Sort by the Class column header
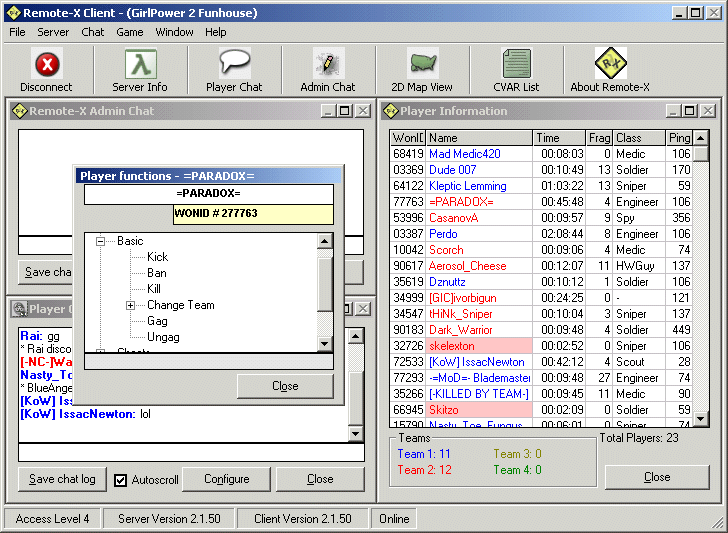728x533 pixels. [639, 138]
